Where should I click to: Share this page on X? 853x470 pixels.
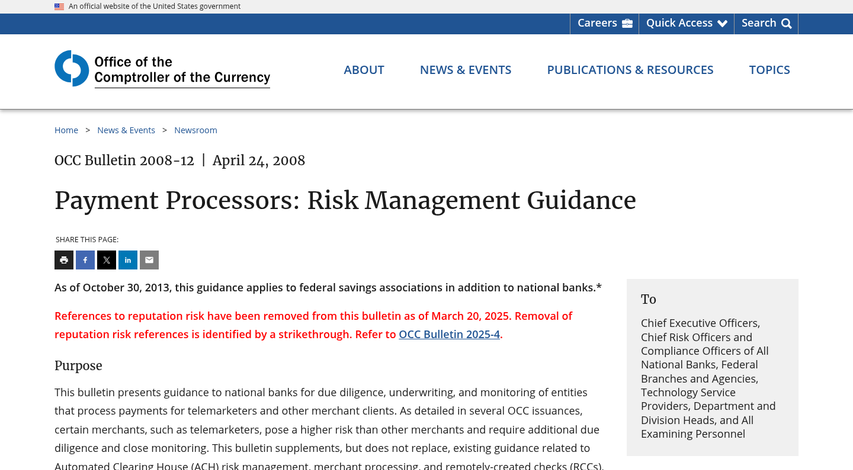(107, 260)
